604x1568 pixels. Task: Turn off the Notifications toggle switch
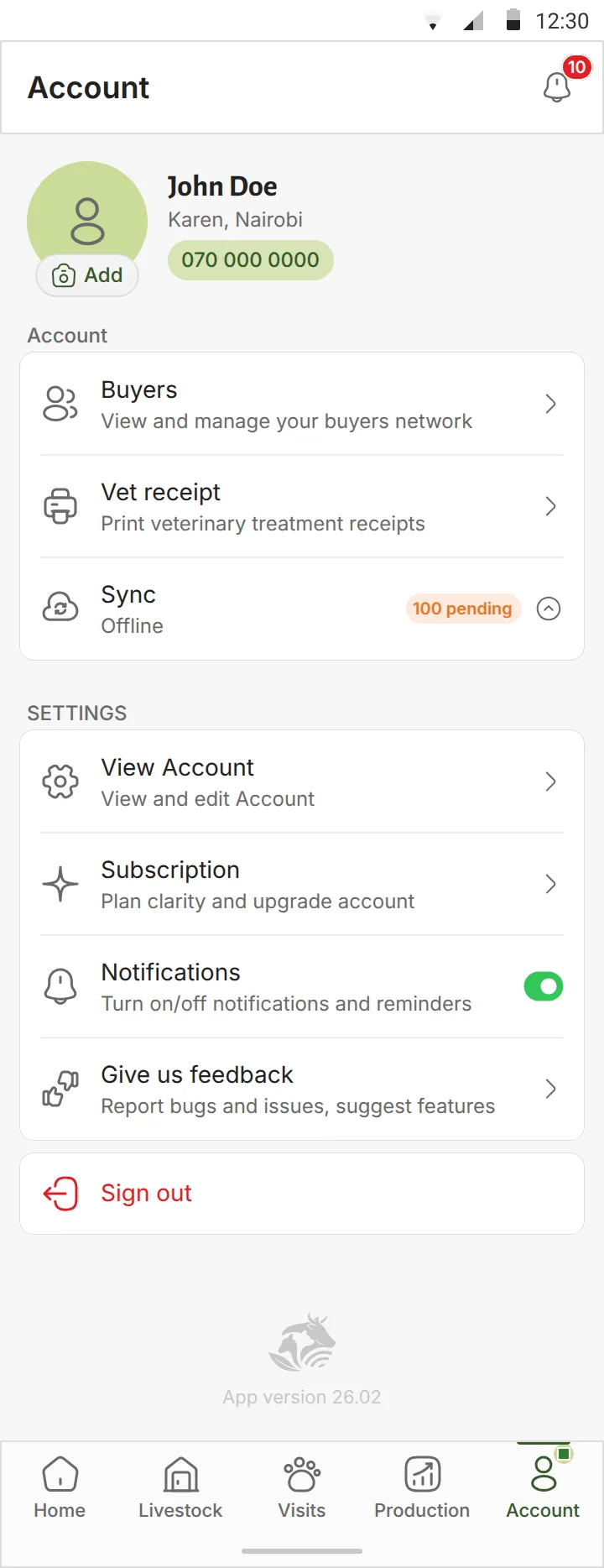point(544,986)
